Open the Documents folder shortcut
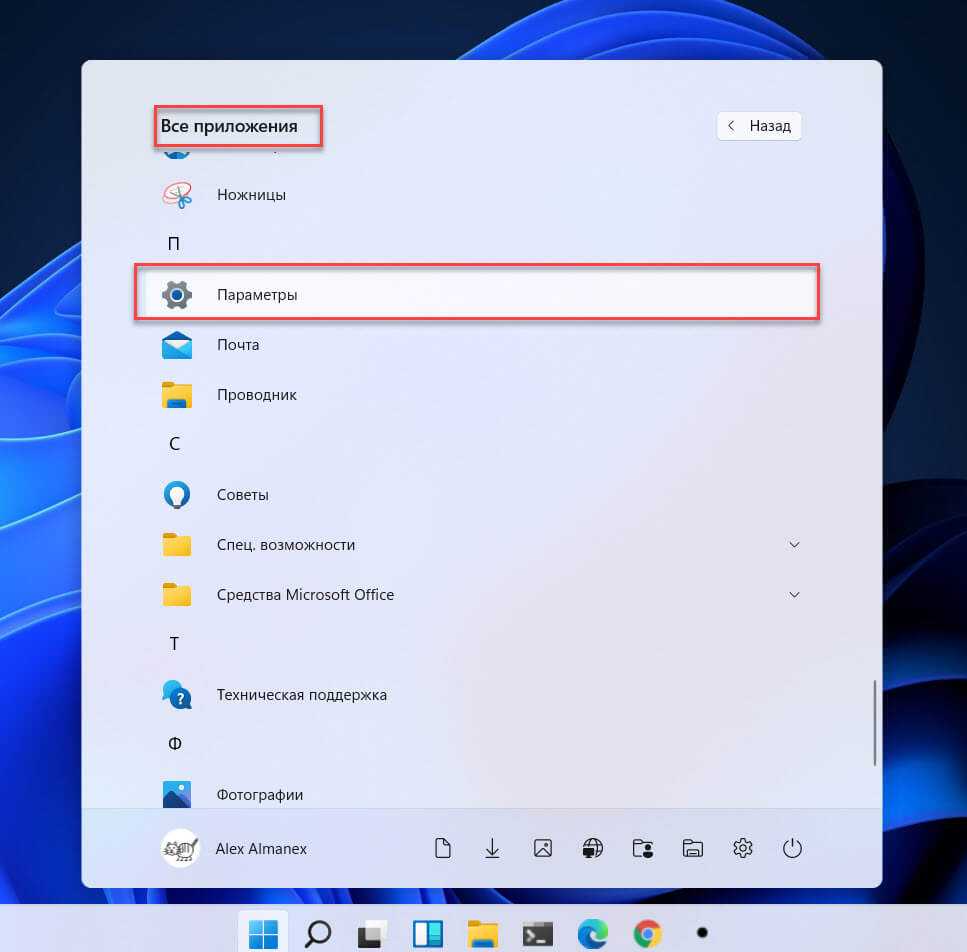Image resolution: width=967 pixels, height=952 pixels. (x=442, y=849)
